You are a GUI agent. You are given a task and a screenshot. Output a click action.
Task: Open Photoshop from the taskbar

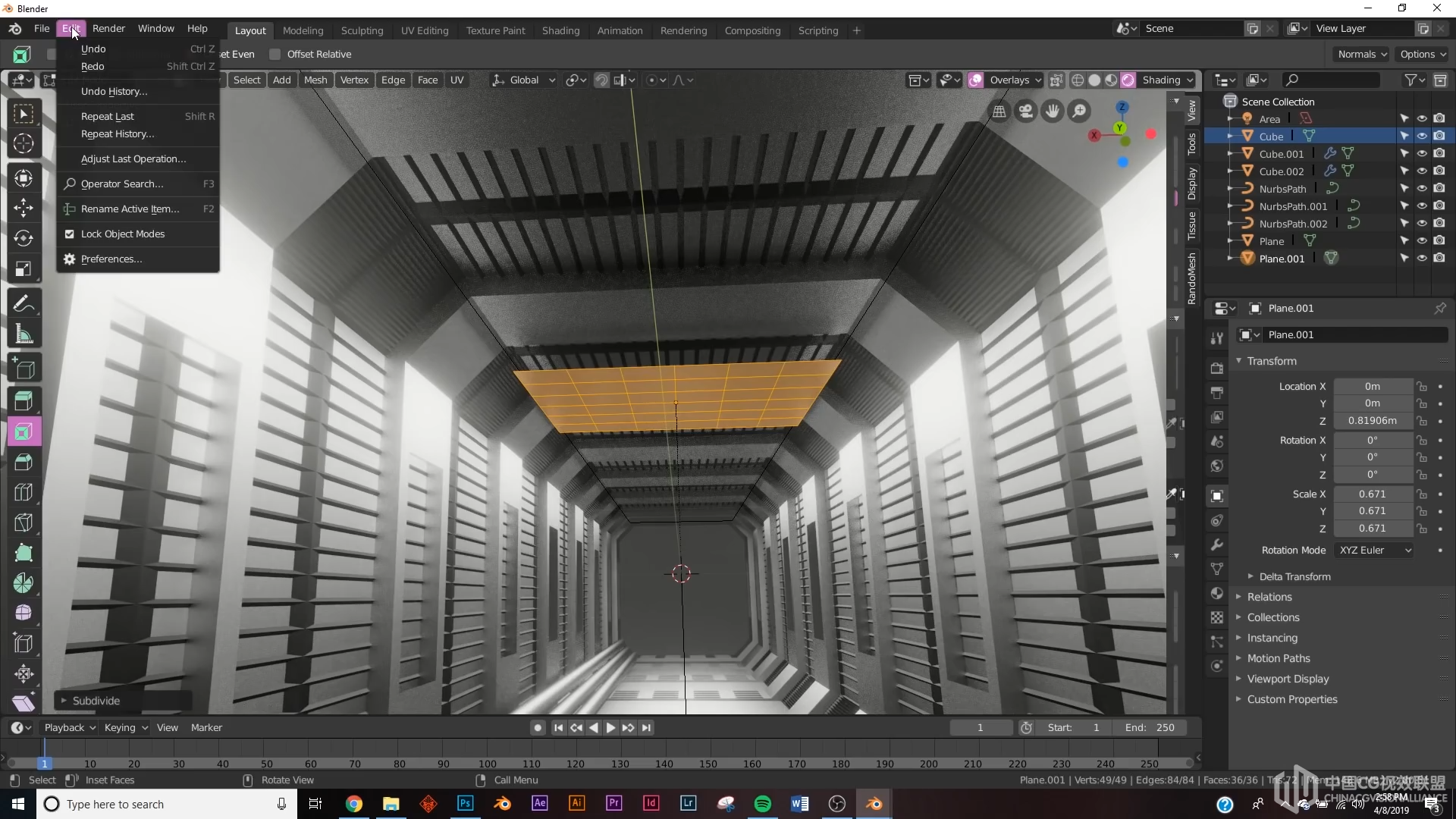466,804
